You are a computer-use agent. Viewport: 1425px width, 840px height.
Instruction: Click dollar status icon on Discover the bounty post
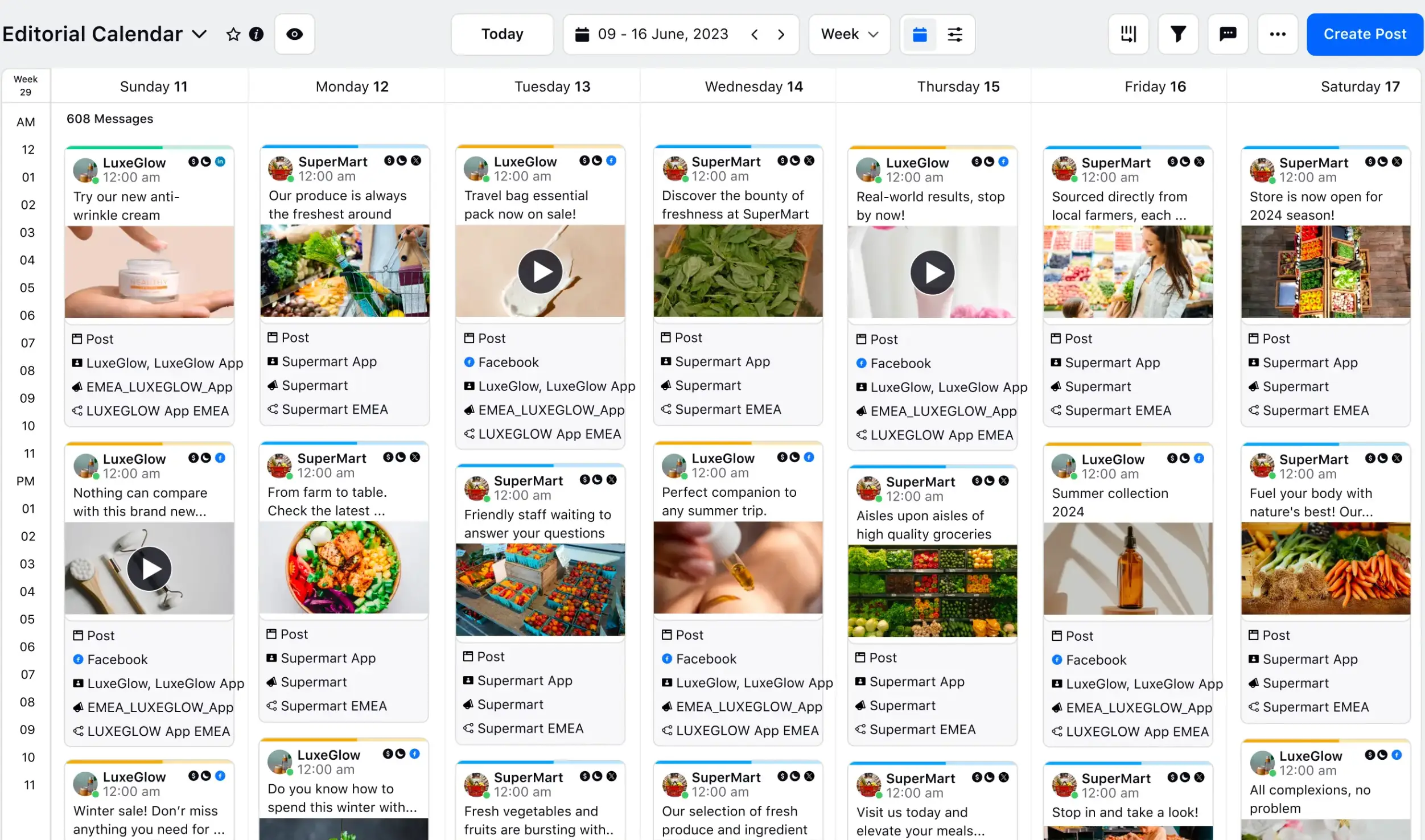(782, 160)
